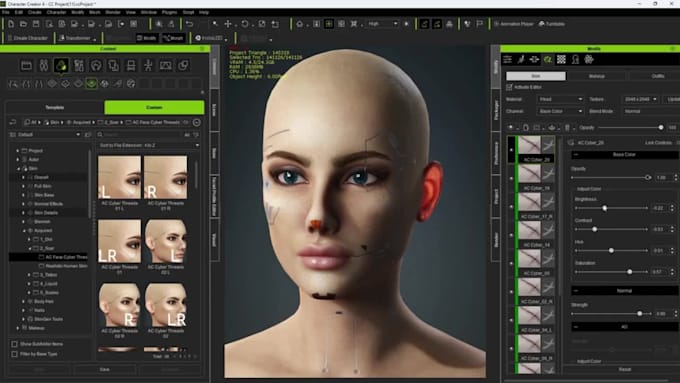
Task: Click the Create Character button
Action: 27,38
